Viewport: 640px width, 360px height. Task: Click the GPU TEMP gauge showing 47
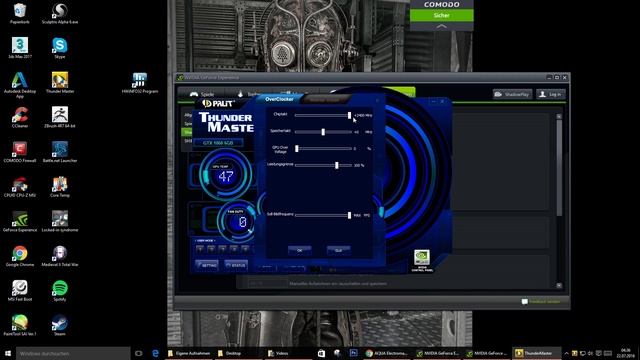coord(225,175)
